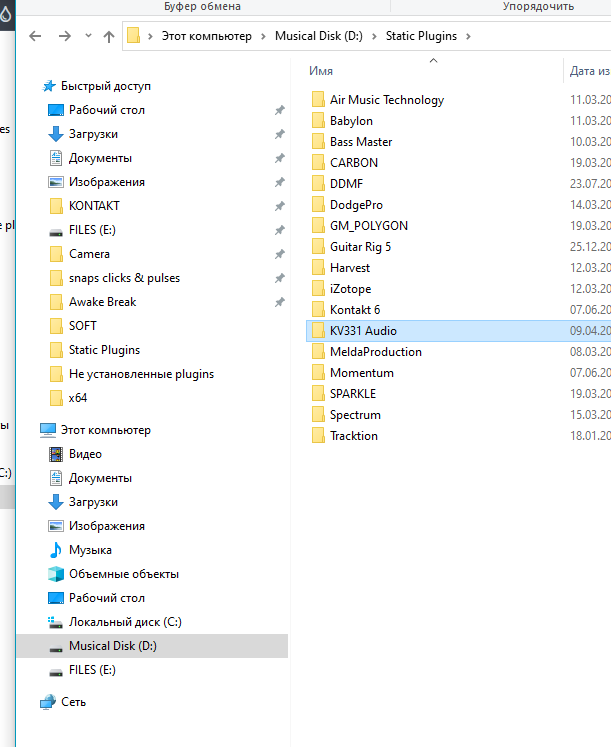The height and width of the screenshot is (747, 611).
Task: Open FILES (E:) under Этот компьютер
Action: [92, 670]
